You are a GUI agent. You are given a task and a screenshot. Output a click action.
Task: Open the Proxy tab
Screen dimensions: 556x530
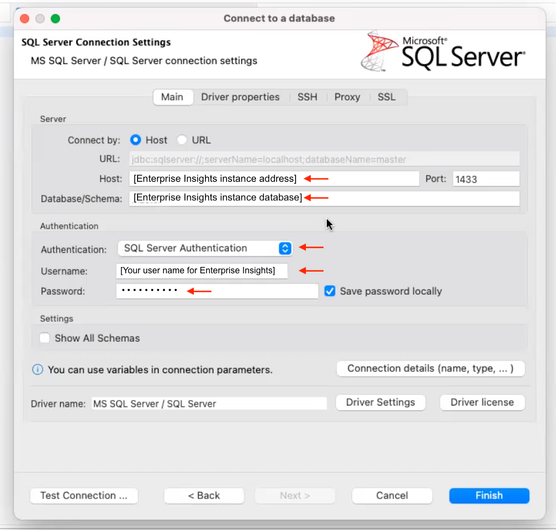347,97
